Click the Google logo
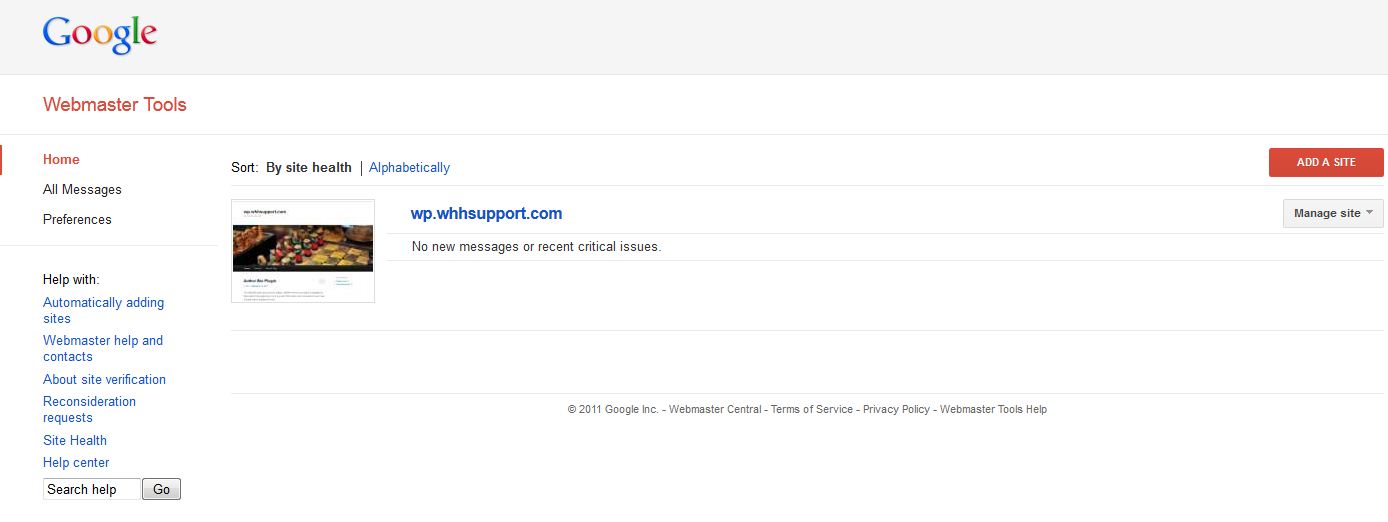Viewport: 1388px width, 522px height. tap(99, 35)
